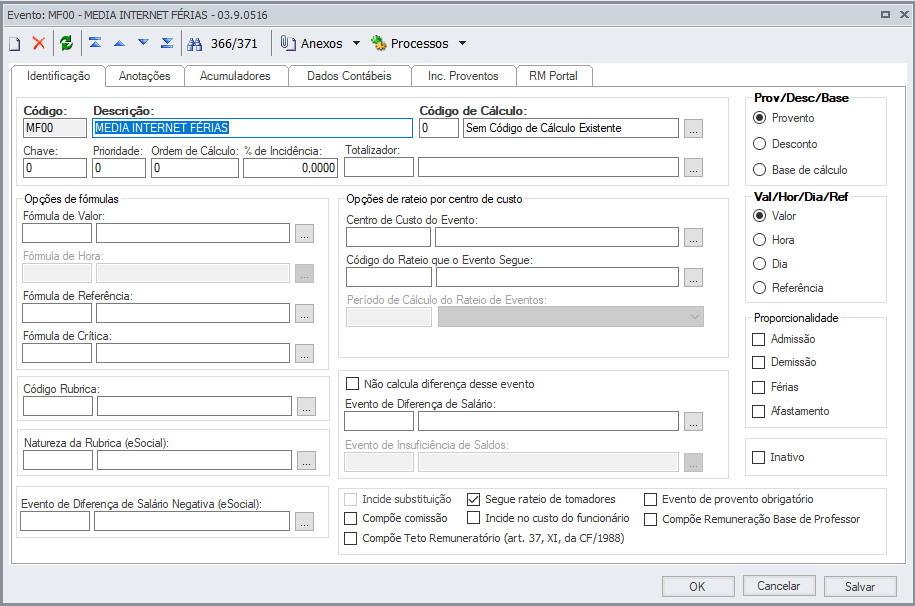Toggle the Inativo checkbox
The image size is (915, 606).
coord(759,457)
